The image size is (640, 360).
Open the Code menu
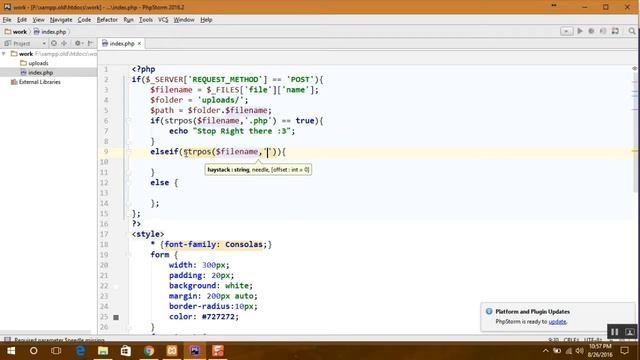coord(84,20)
